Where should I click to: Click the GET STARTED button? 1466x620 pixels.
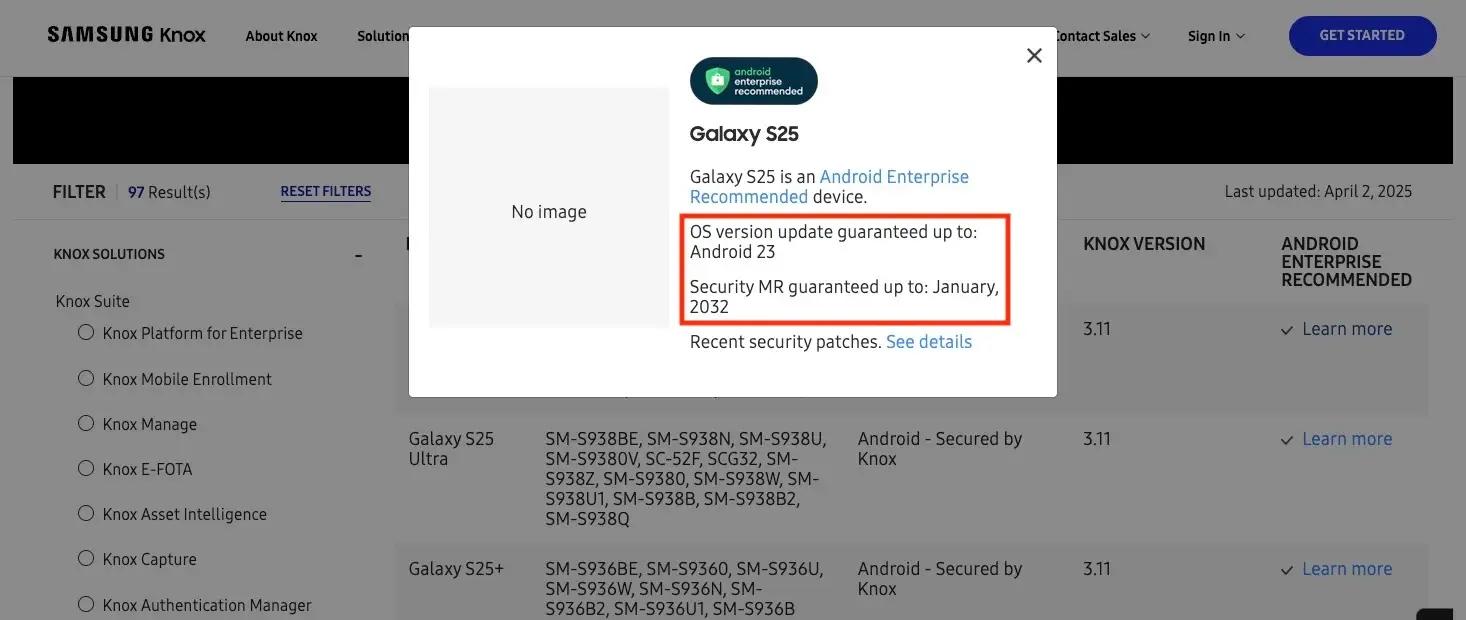click(1362, 36)
